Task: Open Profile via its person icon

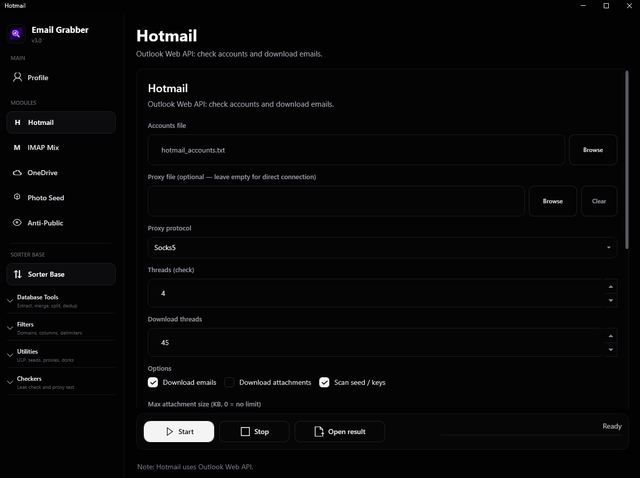Action: pyautogui.click(x=17, y=77)
